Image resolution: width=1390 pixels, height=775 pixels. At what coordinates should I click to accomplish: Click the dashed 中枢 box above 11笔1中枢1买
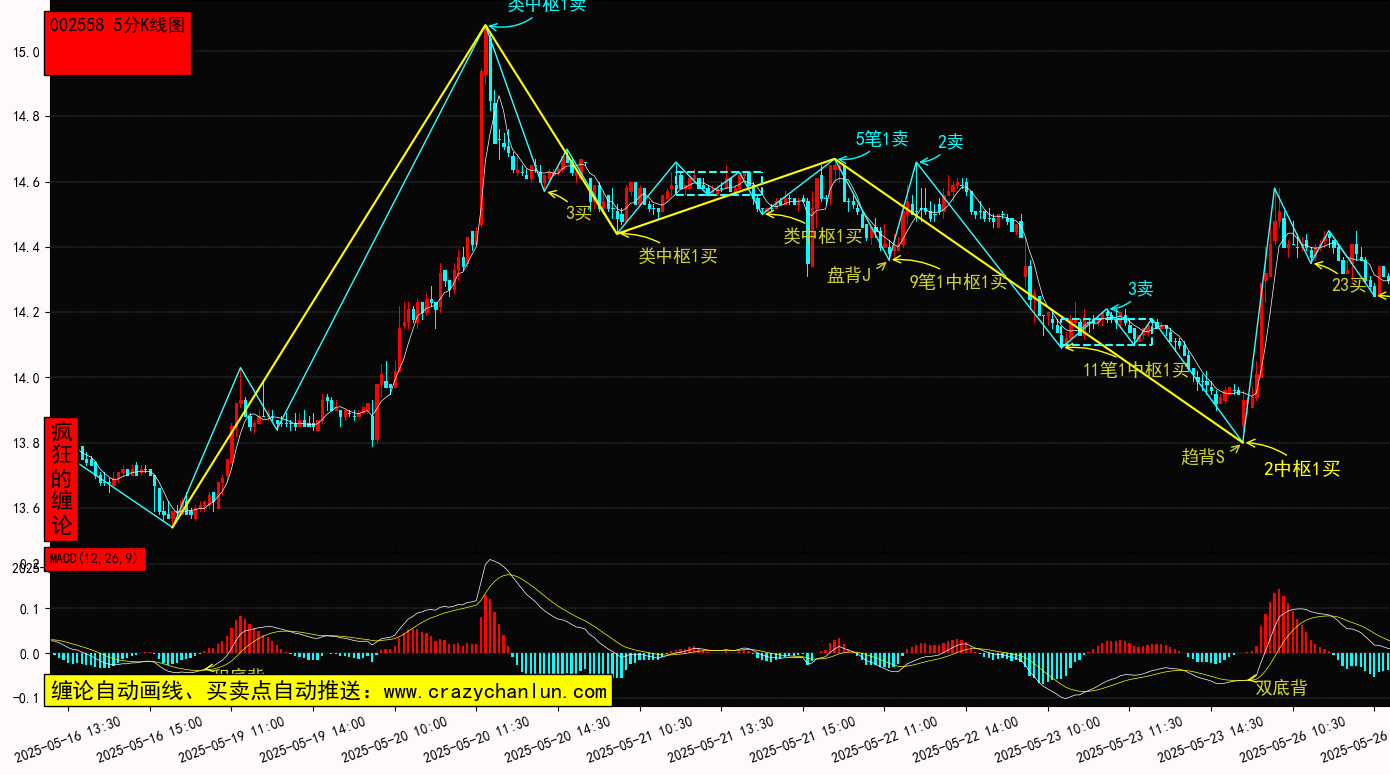[1108, 332]
